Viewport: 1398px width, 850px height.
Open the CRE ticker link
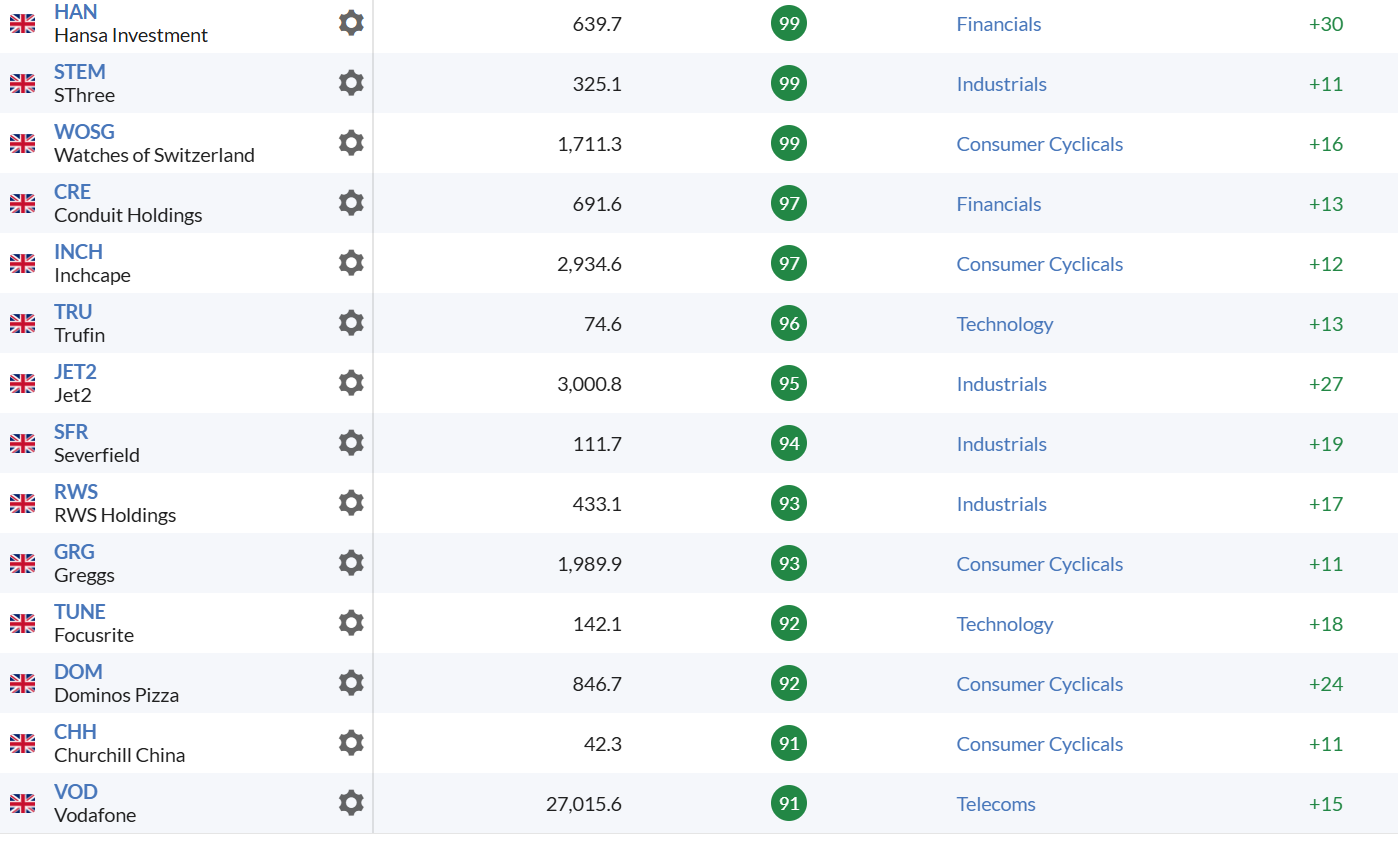72,192
